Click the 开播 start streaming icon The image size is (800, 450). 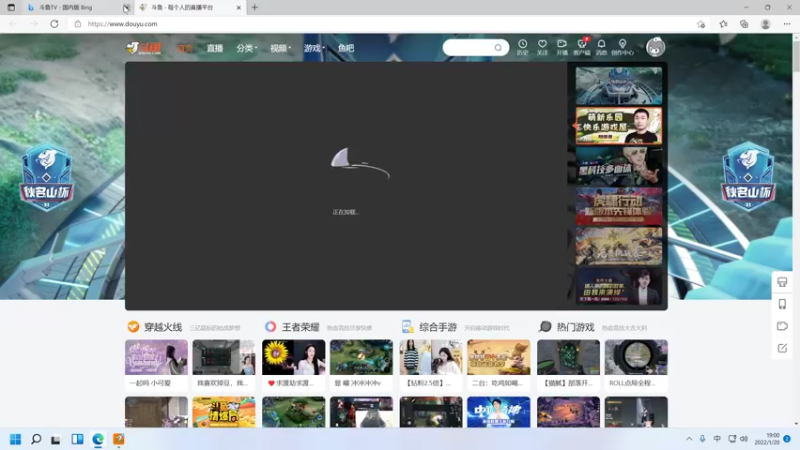click(562, 47)
